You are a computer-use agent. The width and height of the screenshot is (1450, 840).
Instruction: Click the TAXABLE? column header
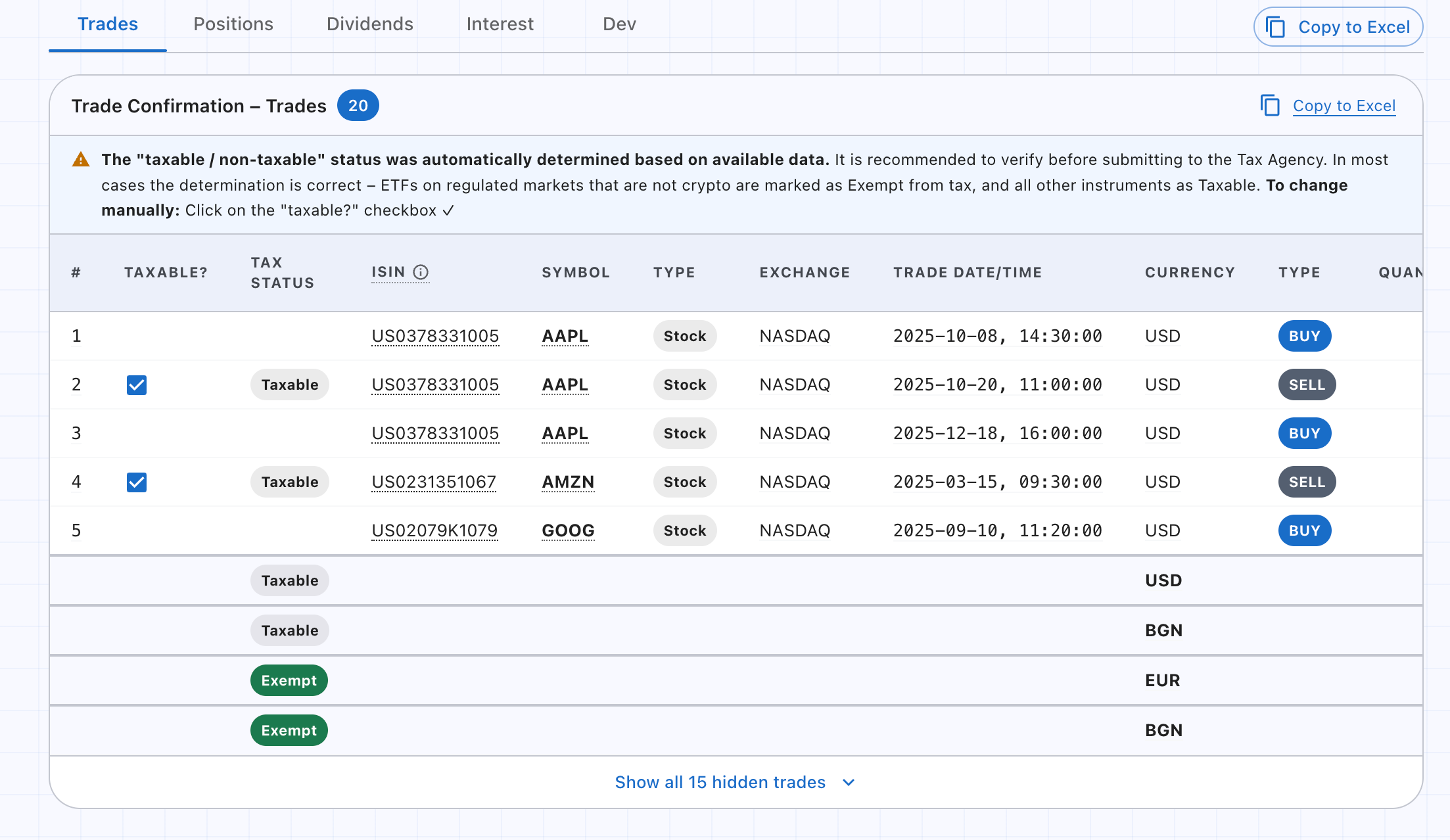(x=166, y=273)
